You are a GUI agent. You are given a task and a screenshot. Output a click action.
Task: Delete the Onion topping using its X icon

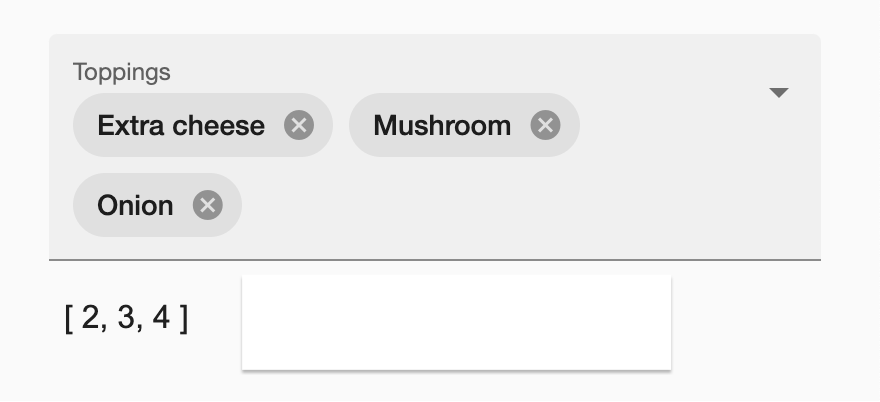208,205
